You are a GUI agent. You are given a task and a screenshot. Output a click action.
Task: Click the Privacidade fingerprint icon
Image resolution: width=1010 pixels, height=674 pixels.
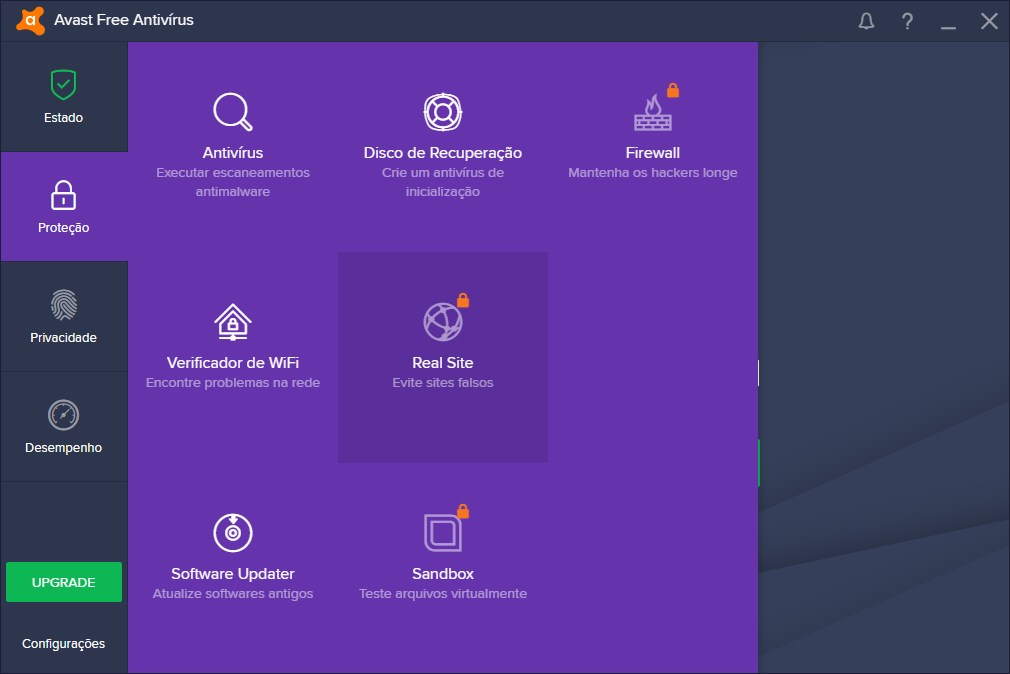(63, 305)
